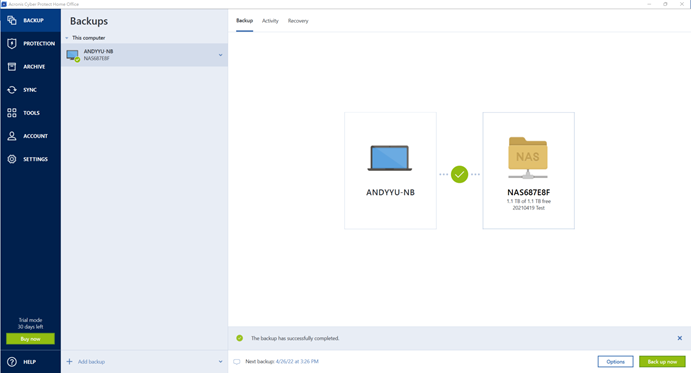
Task: Open the Protection shield icon
Action: pos(12,43)
